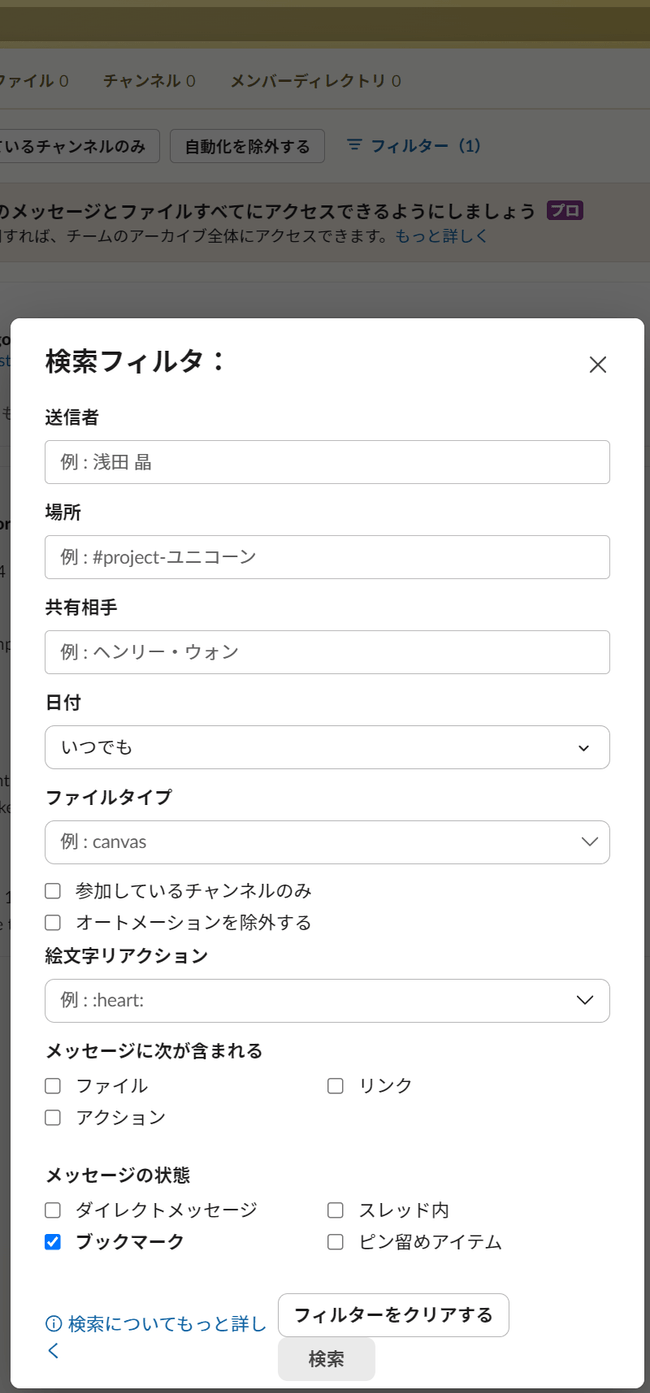Toggle the 自動化を除外する filter button
Screen dimensions: 650x1393
(x=247, y=145)
